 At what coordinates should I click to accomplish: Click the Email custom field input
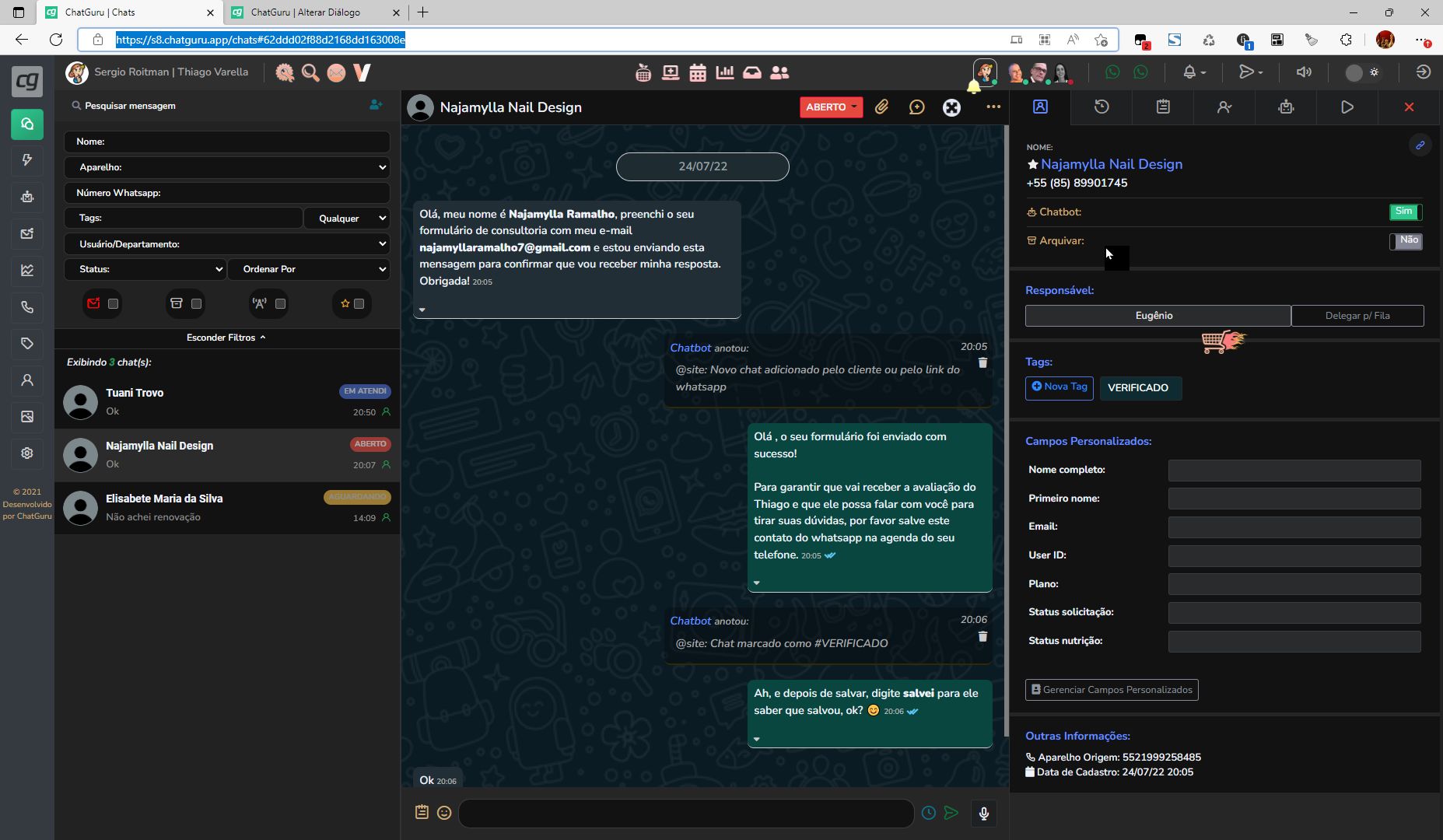coord(1294,527)
